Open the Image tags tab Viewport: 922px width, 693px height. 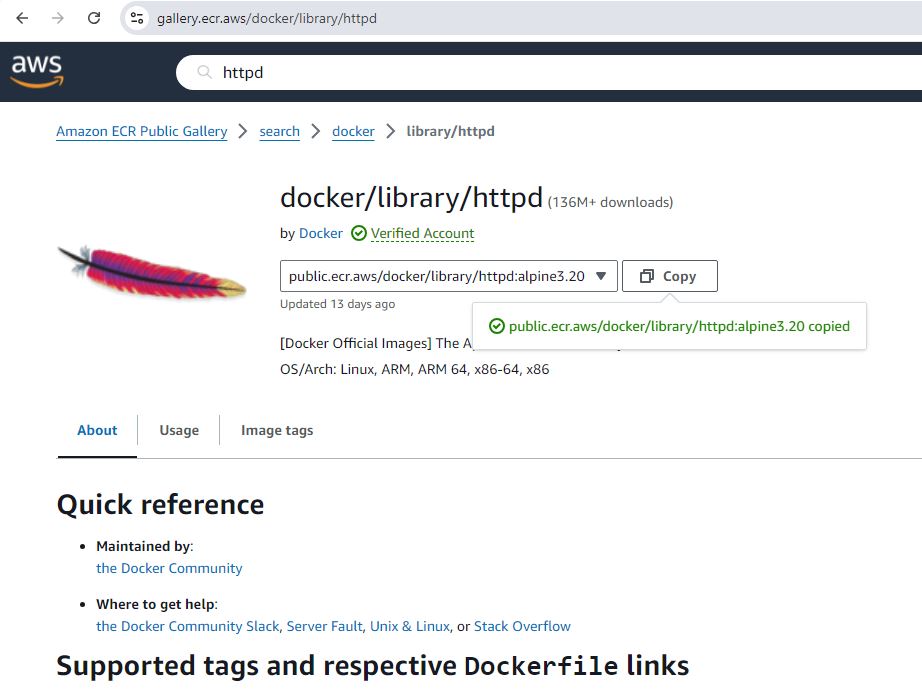click(277, 430)
